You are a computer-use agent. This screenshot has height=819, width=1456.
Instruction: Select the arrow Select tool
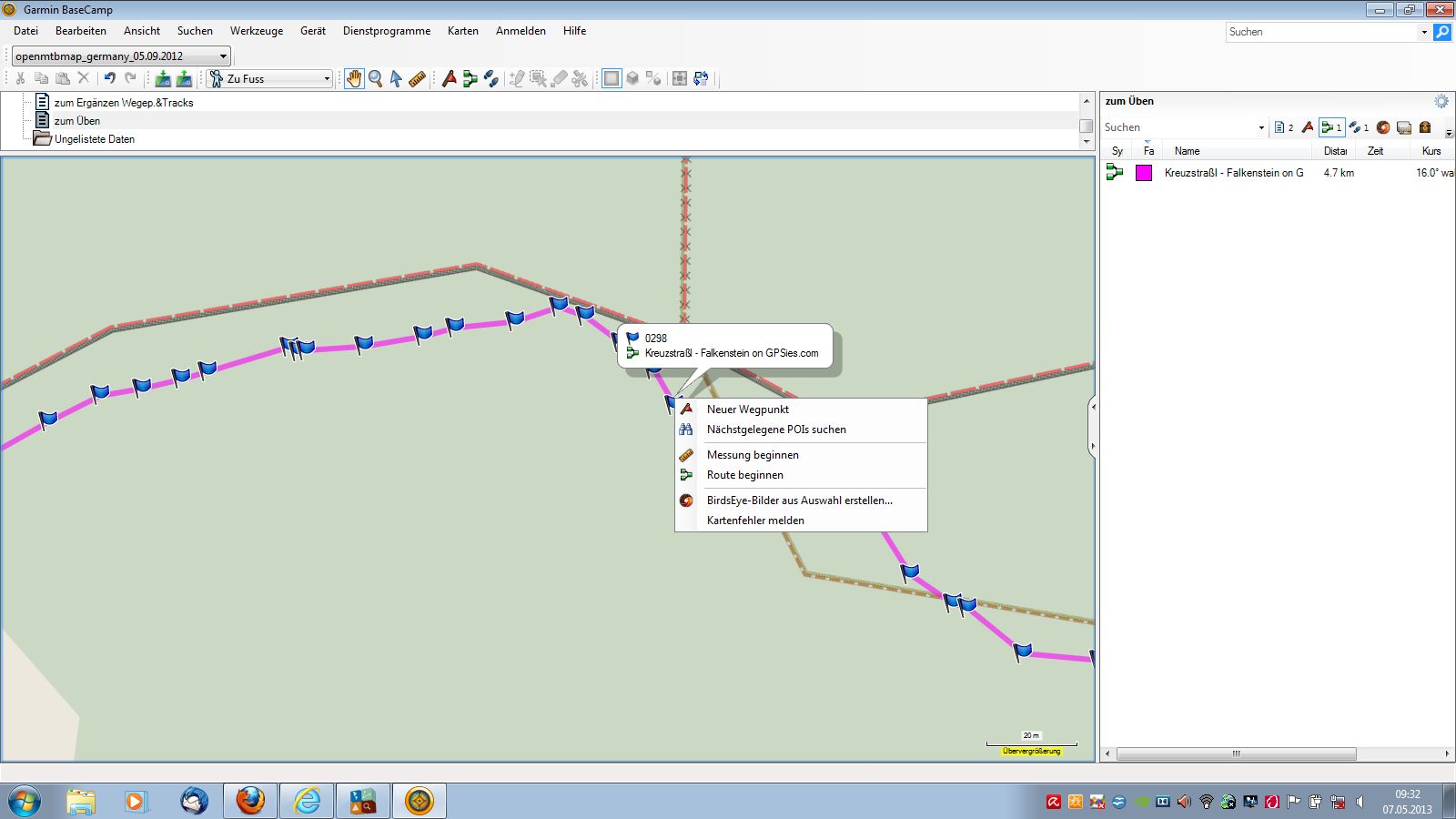pos(396,79)
